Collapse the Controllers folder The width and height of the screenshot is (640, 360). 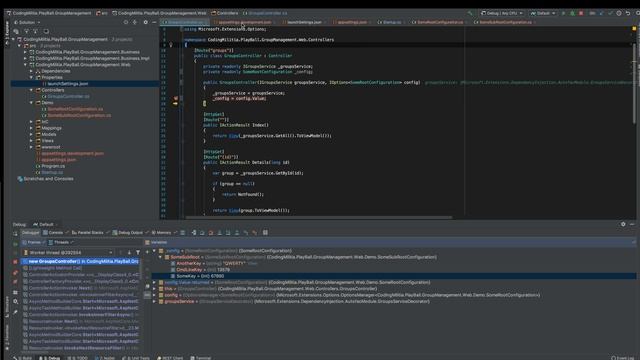click(31, 90)
